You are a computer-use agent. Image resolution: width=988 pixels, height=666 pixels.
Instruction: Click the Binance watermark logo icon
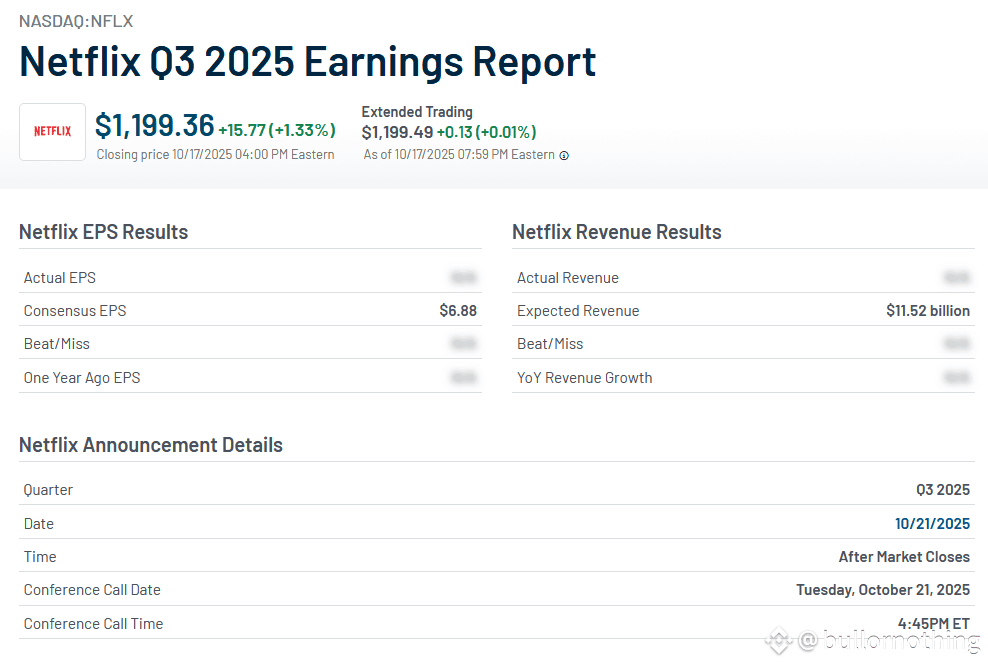(x=778, y=641)
